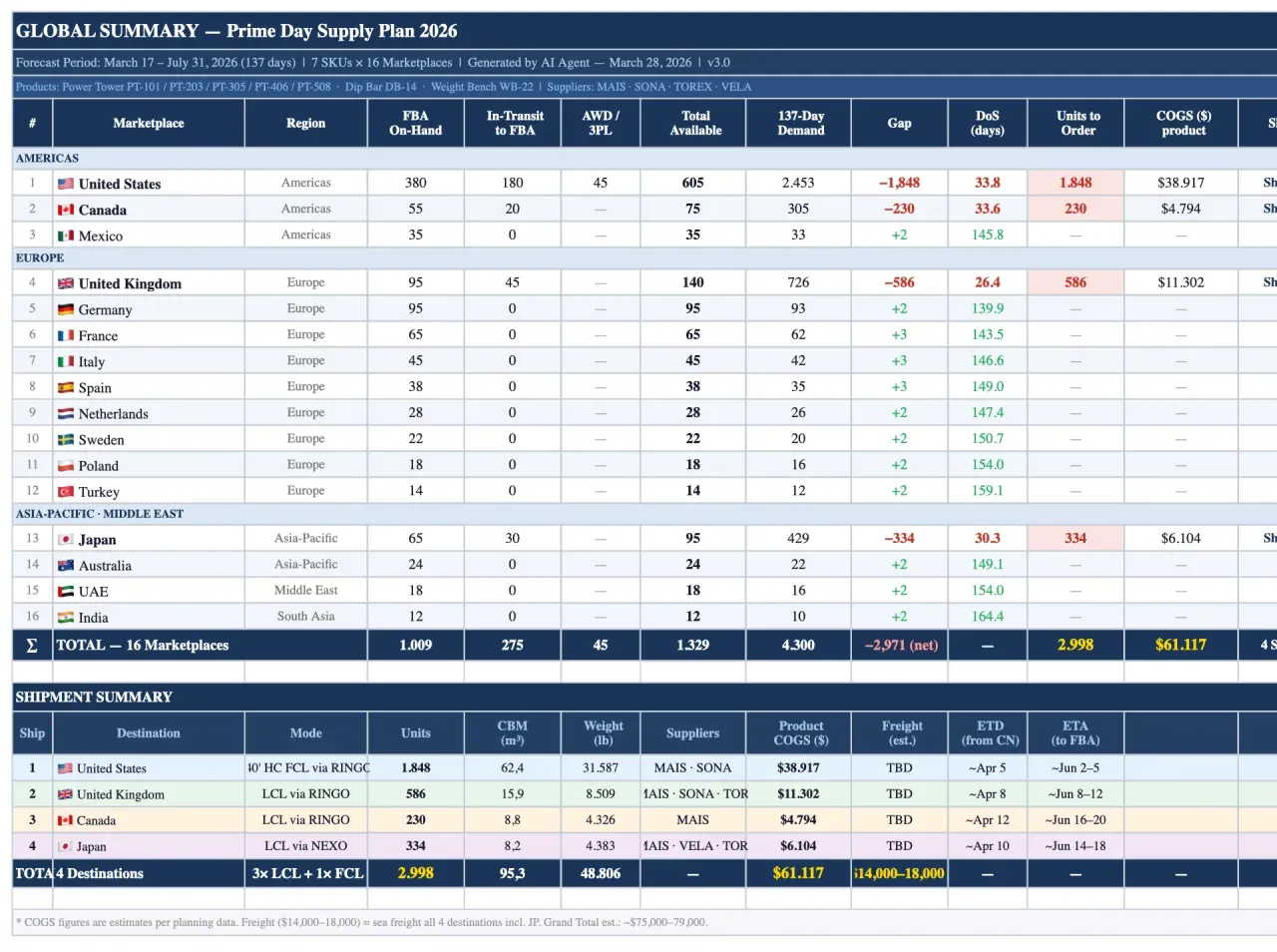1277x952 pixels.
Task: Select the India DoS cell '164.4'
Action: [988, 616]
